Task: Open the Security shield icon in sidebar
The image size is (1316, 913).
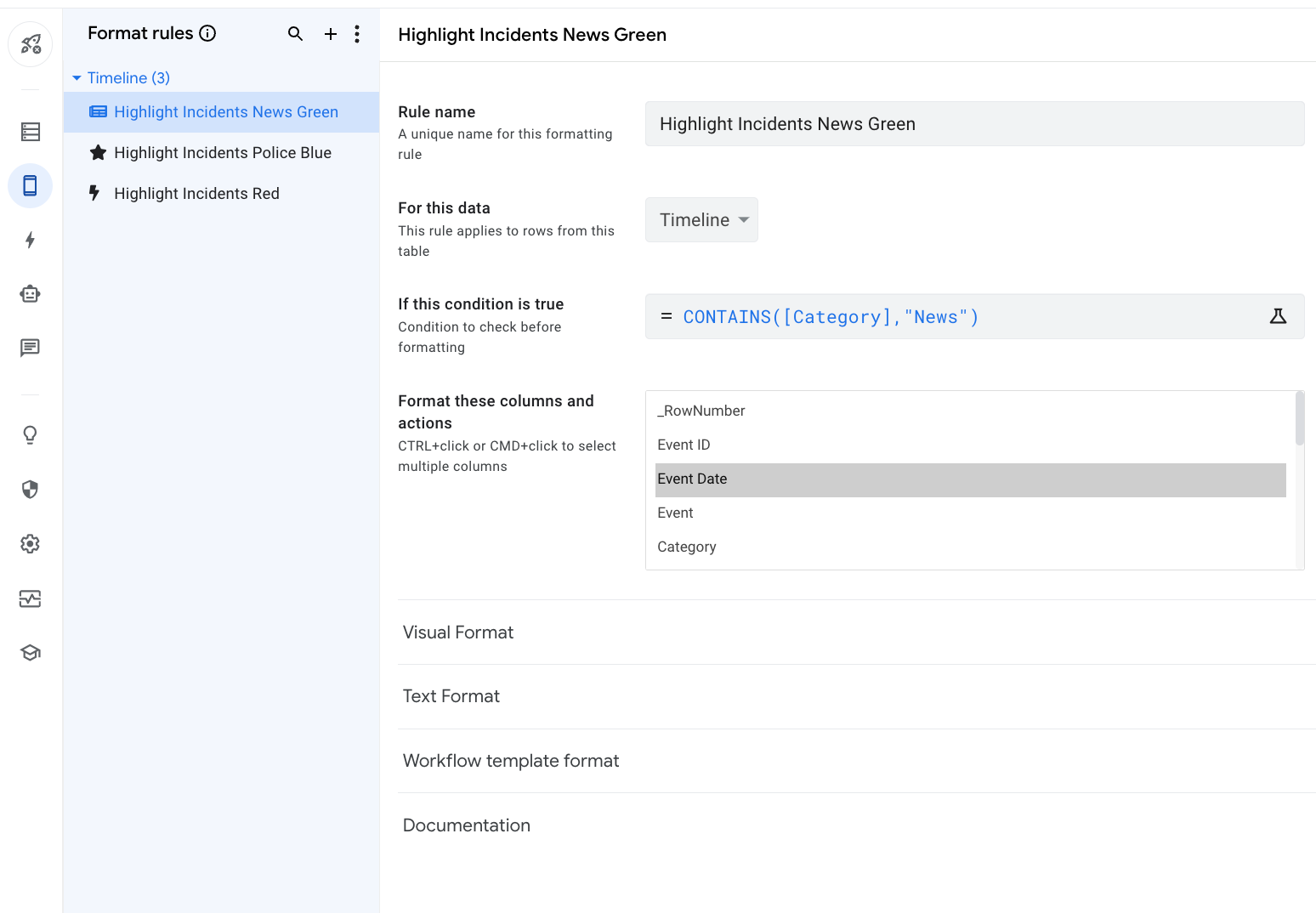Action: [31, 490]
